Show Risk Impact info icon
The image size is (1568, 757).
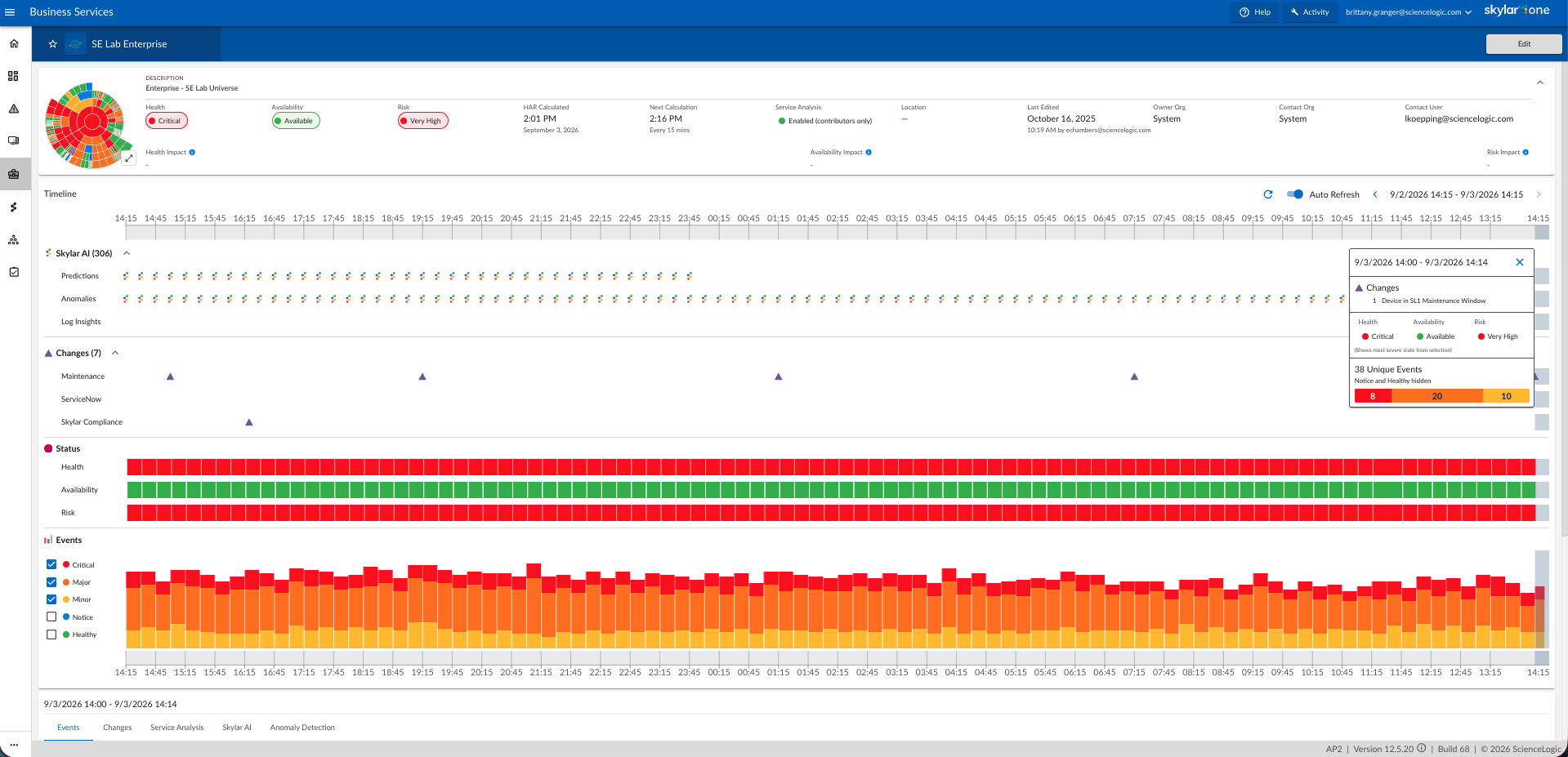pyautogui.click(x=1526, y=152)
